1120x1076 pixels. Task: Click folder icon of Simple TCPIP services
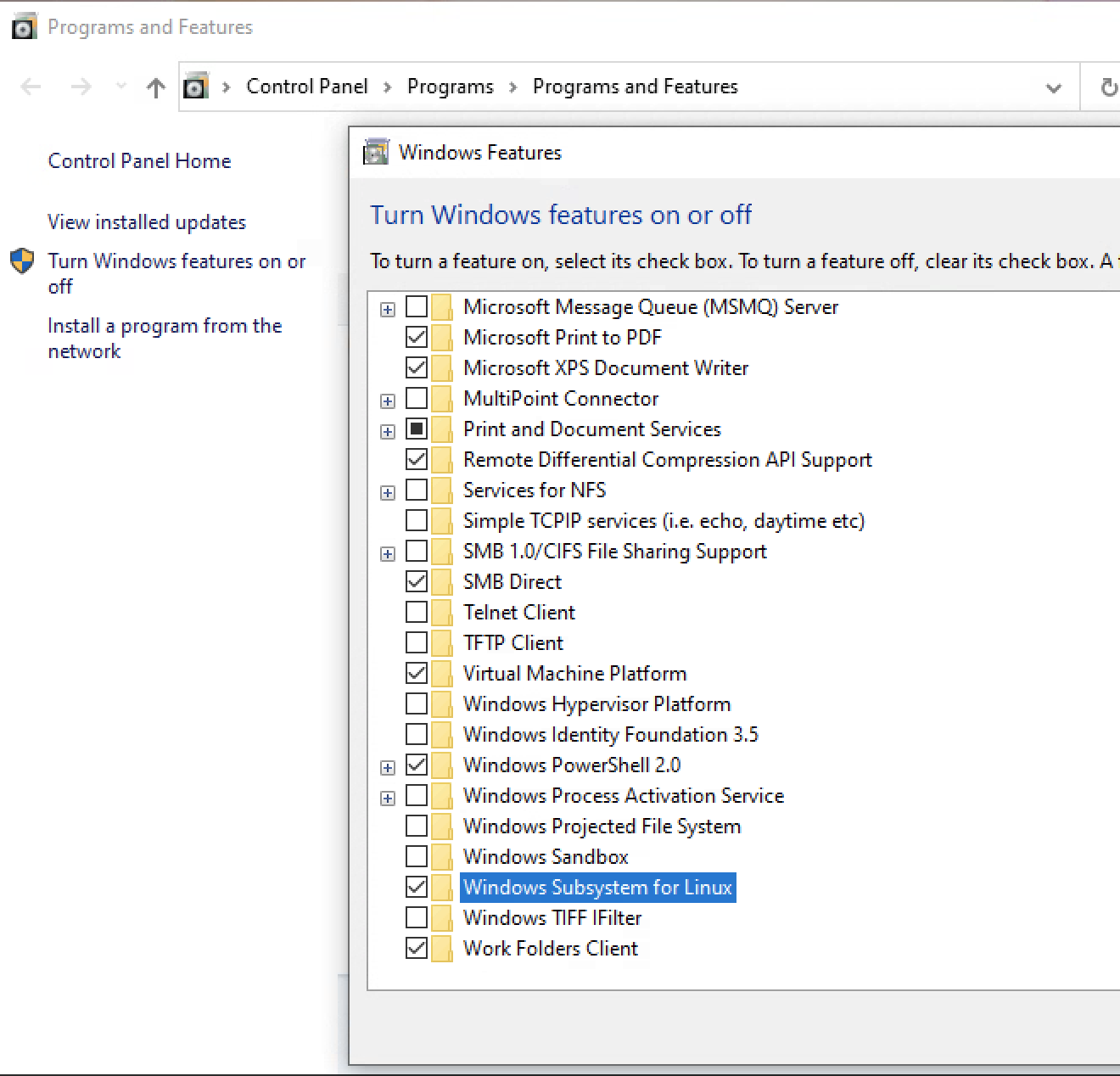click(442, 521)
